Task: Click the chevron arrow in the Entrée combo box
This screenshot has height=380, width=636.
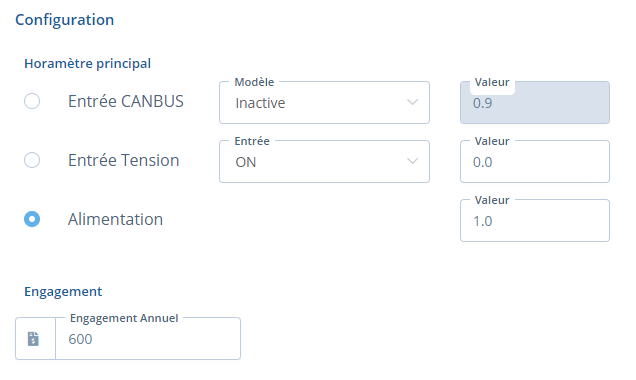Action: [x=413, y=161]
